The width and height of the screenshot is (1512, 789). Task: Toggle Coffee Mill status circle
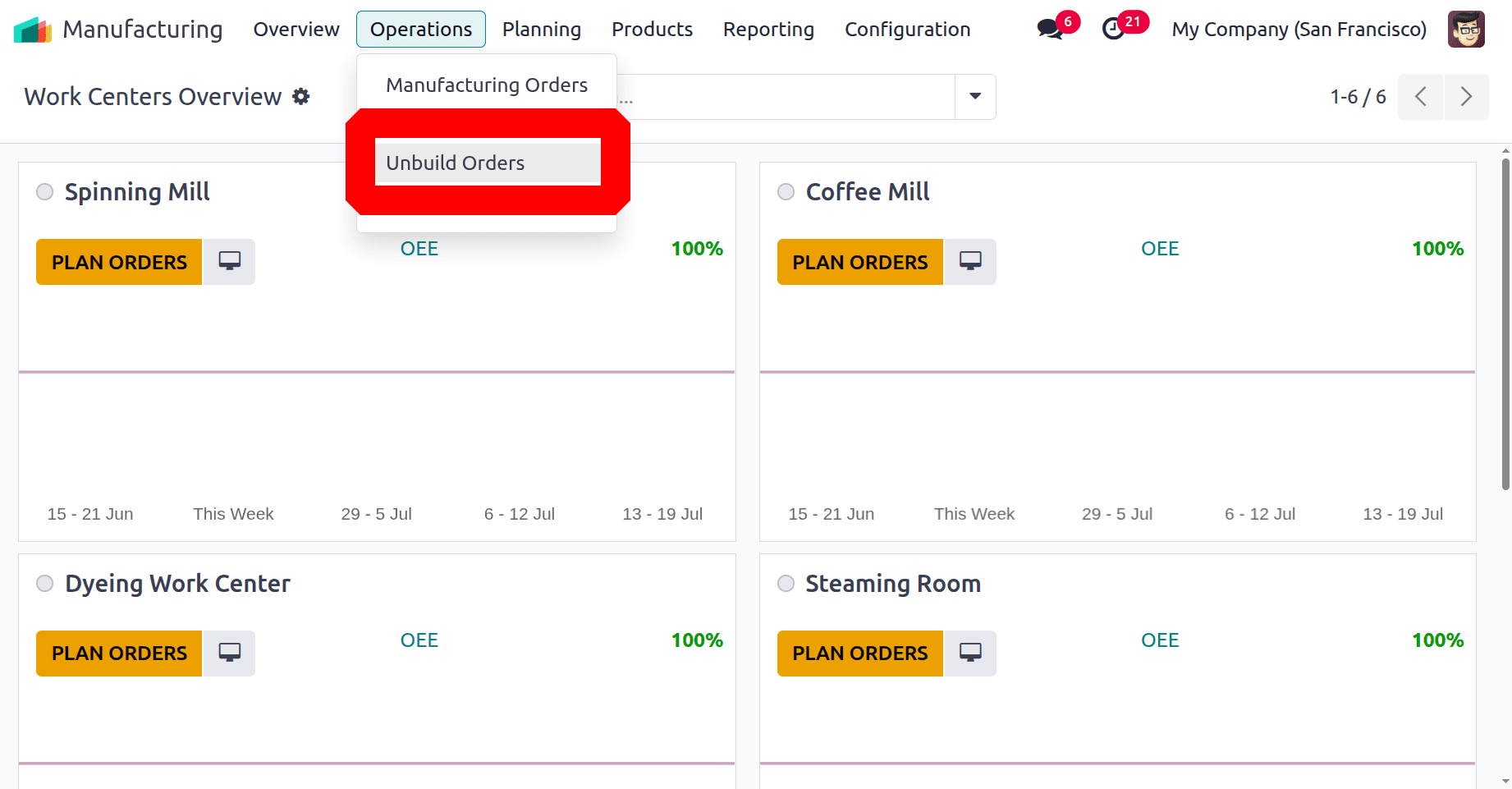(x=786, y=192)
